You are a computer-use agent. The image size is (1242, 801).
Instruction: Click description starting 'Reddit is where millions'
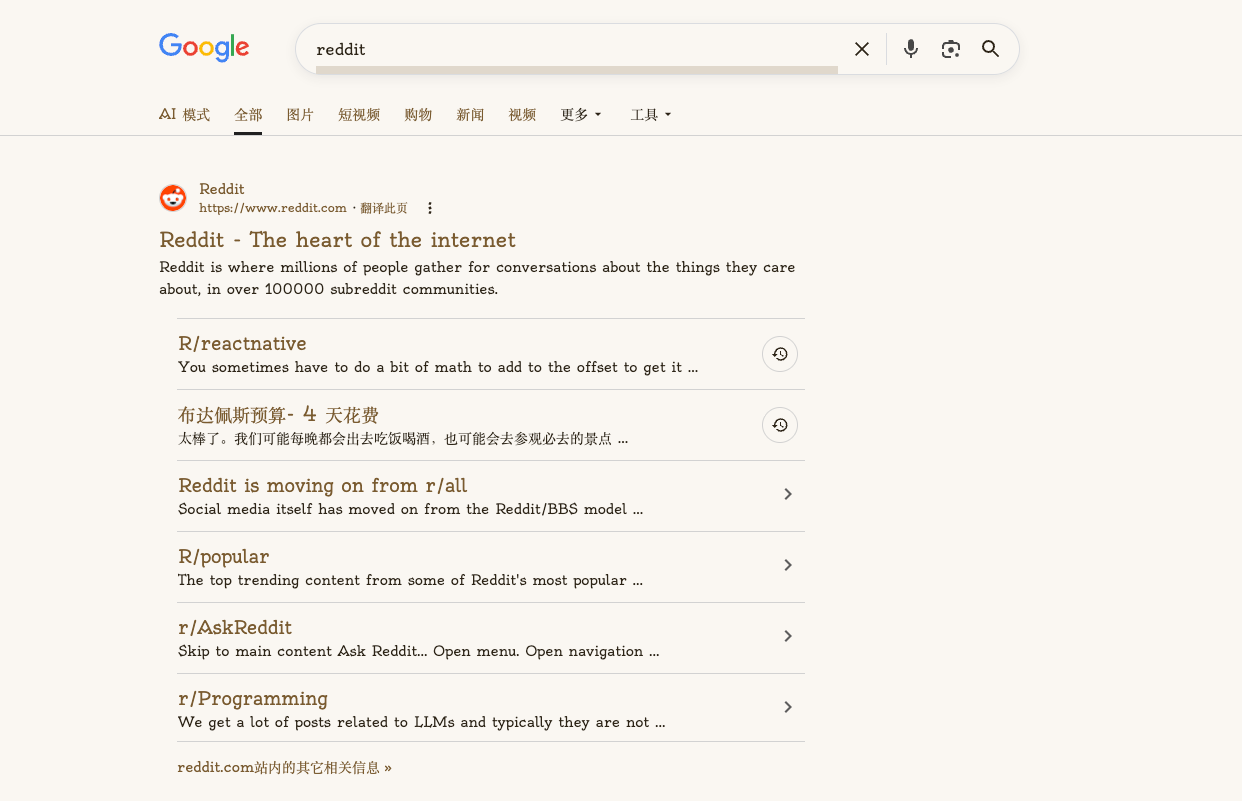(x=477, y=278)
